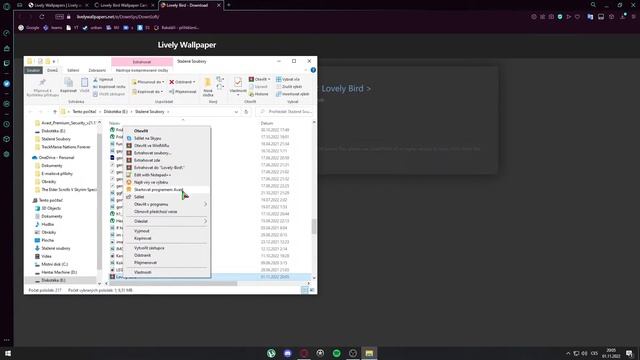Click the Kopírovat ribbon icon
The height and width of the screenshot is (360, 640).
pos(68,85)
